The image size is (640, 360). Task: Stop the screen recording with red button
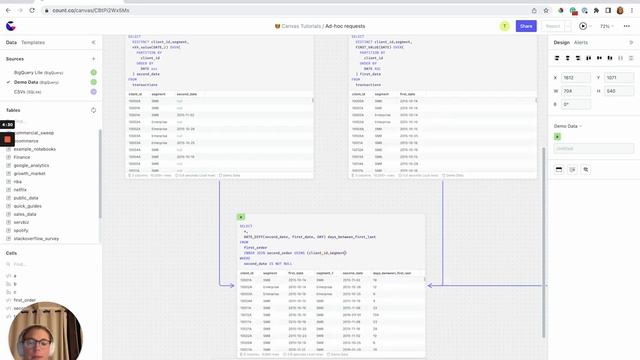[x=7, y=140]
